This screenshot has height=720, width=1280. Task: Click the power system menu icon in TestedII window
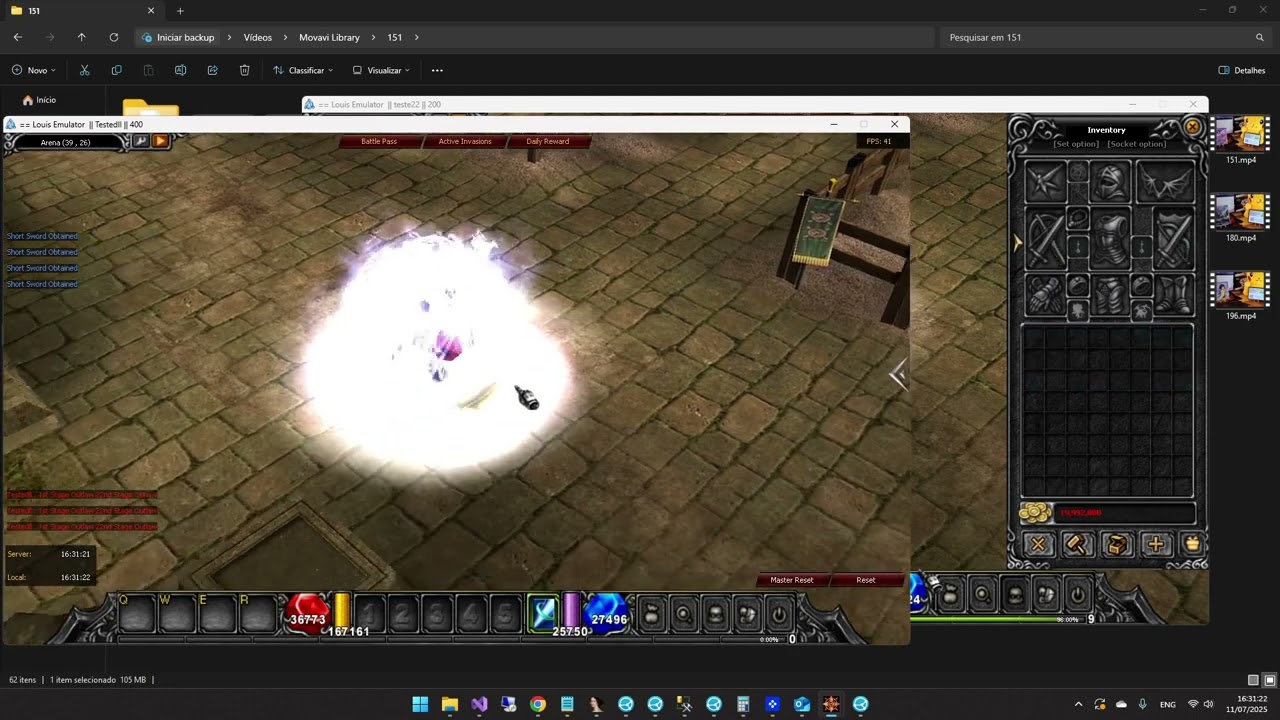point(779,614)
